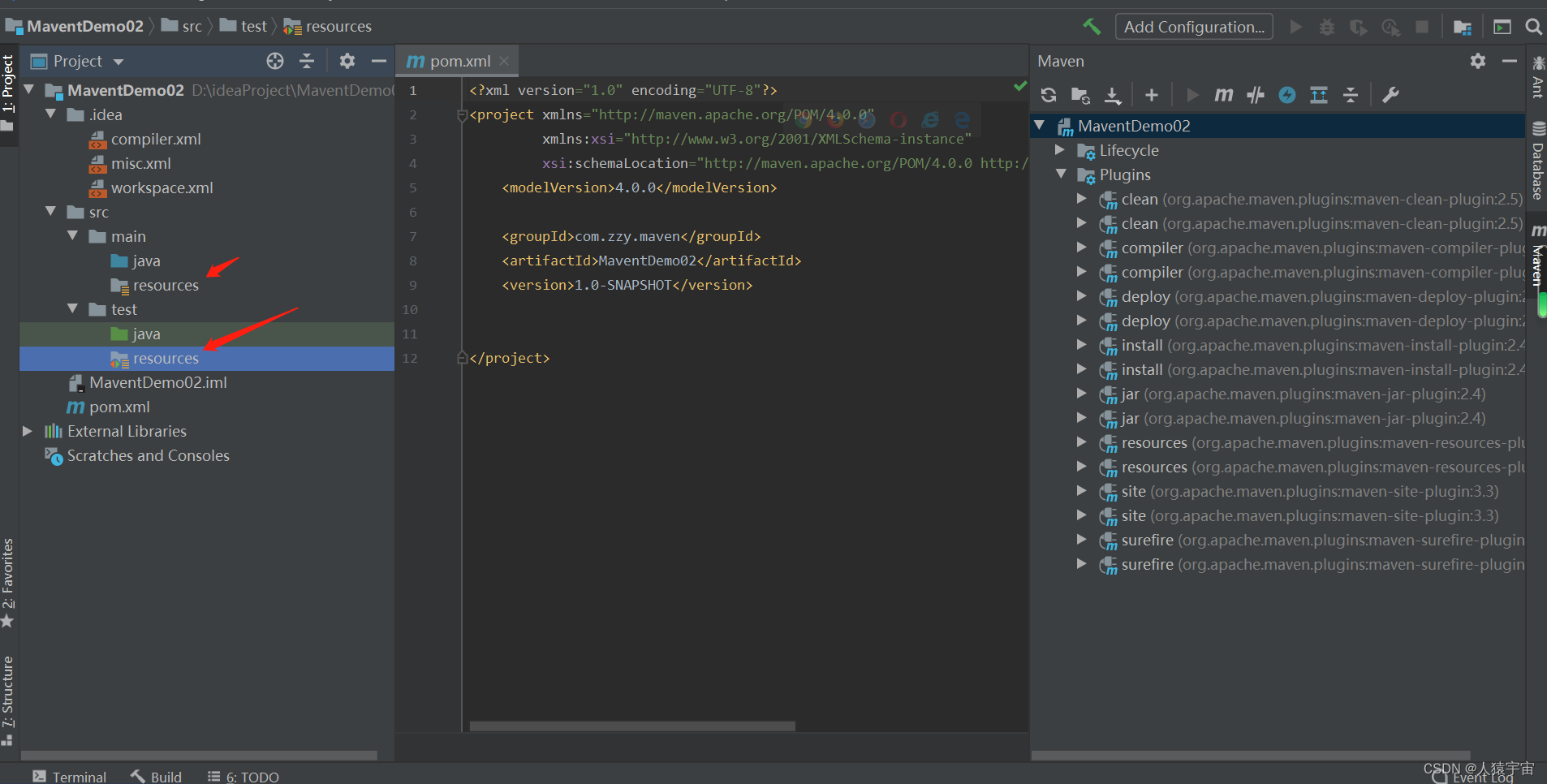The height and width of the screenshot is (784, 1547).
Task: Click 'src' in the breadcrumb bar
Action: point(192,26)
